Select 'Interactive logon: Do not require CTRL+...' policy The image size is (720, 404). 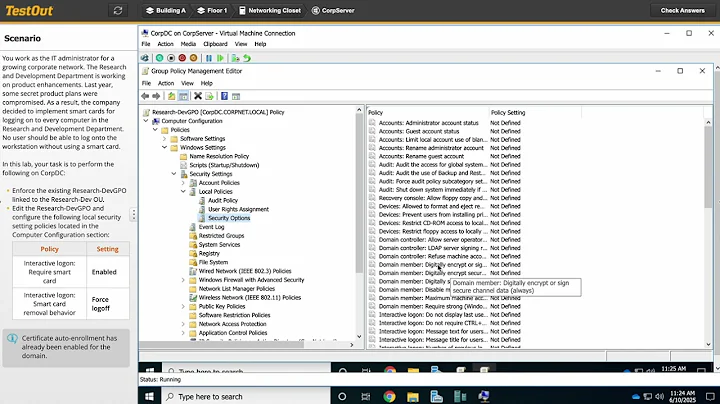(x=432, y=323)
